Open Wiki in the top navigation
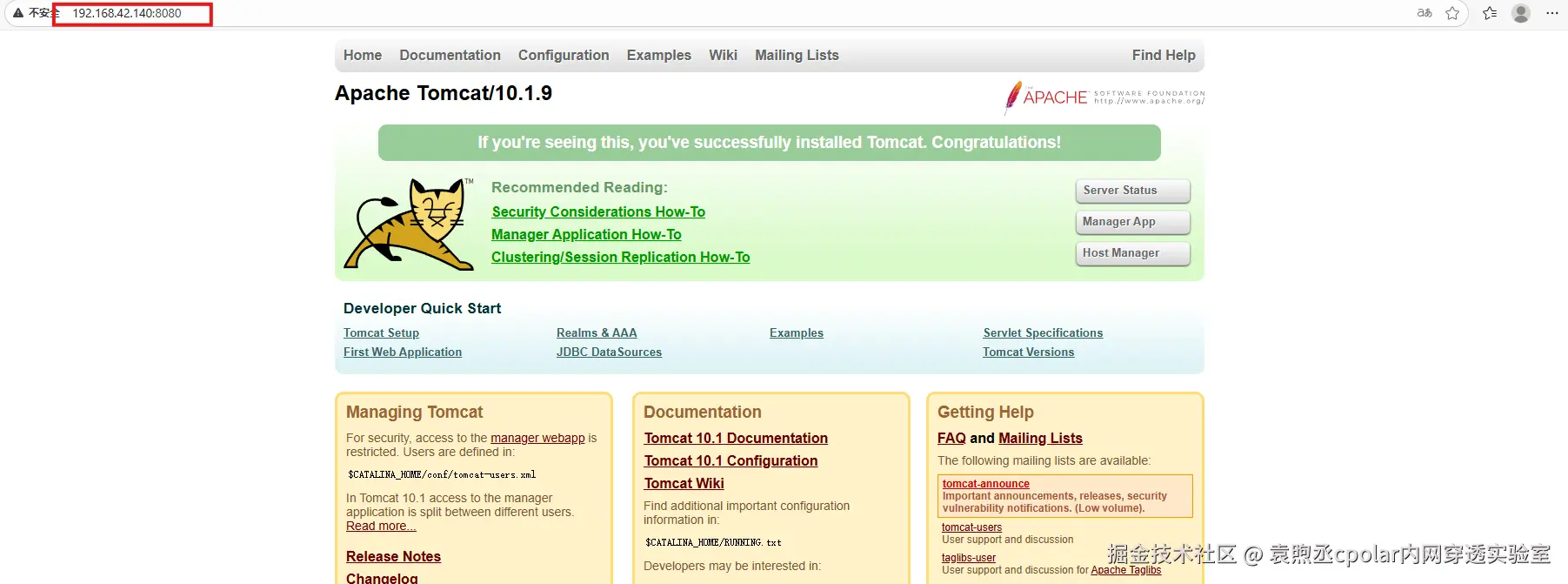 (723, 55)
